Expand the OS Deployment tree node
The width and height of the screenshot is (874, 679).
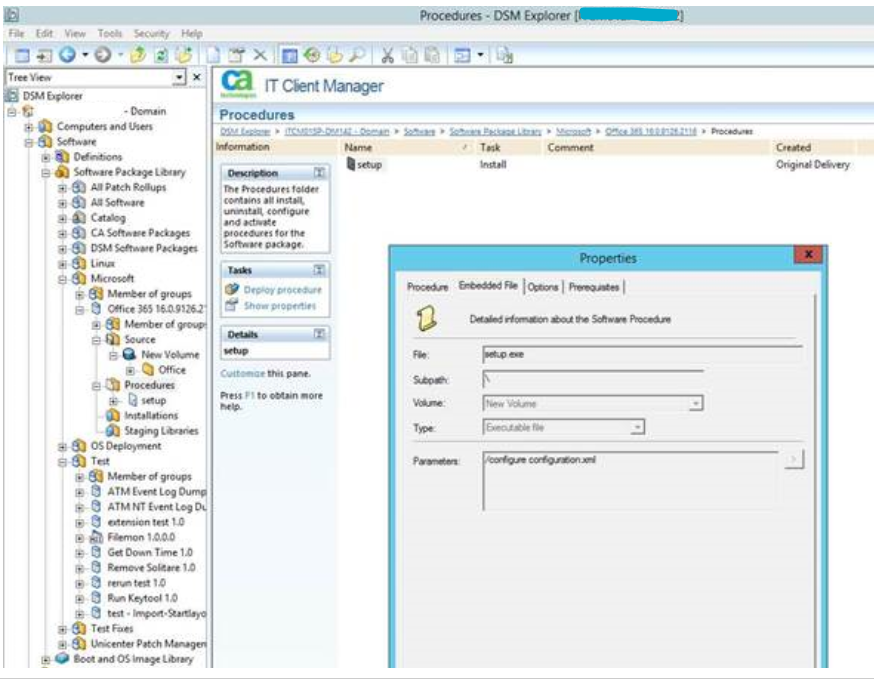[x=62, y=446]
